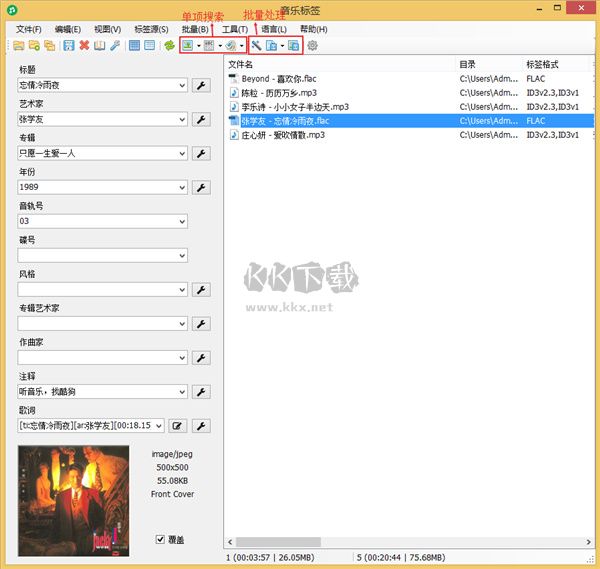
Task: Click the red X delete icon
Action: (84, 46)
